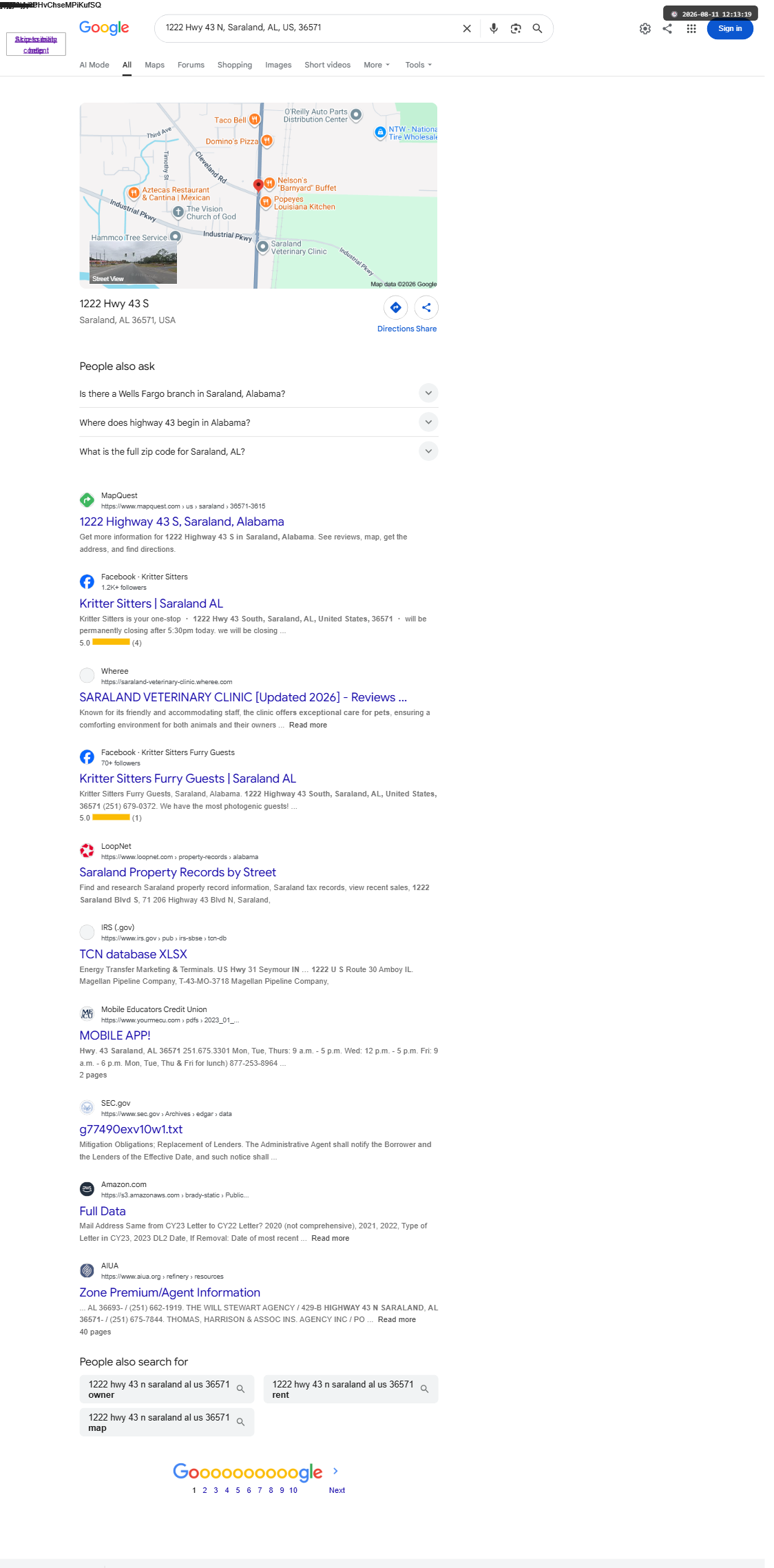Open the SARALAND VETERINARY CLINIC result
774x1568 pixels.
pyautogui.click(x=243, y=697)
